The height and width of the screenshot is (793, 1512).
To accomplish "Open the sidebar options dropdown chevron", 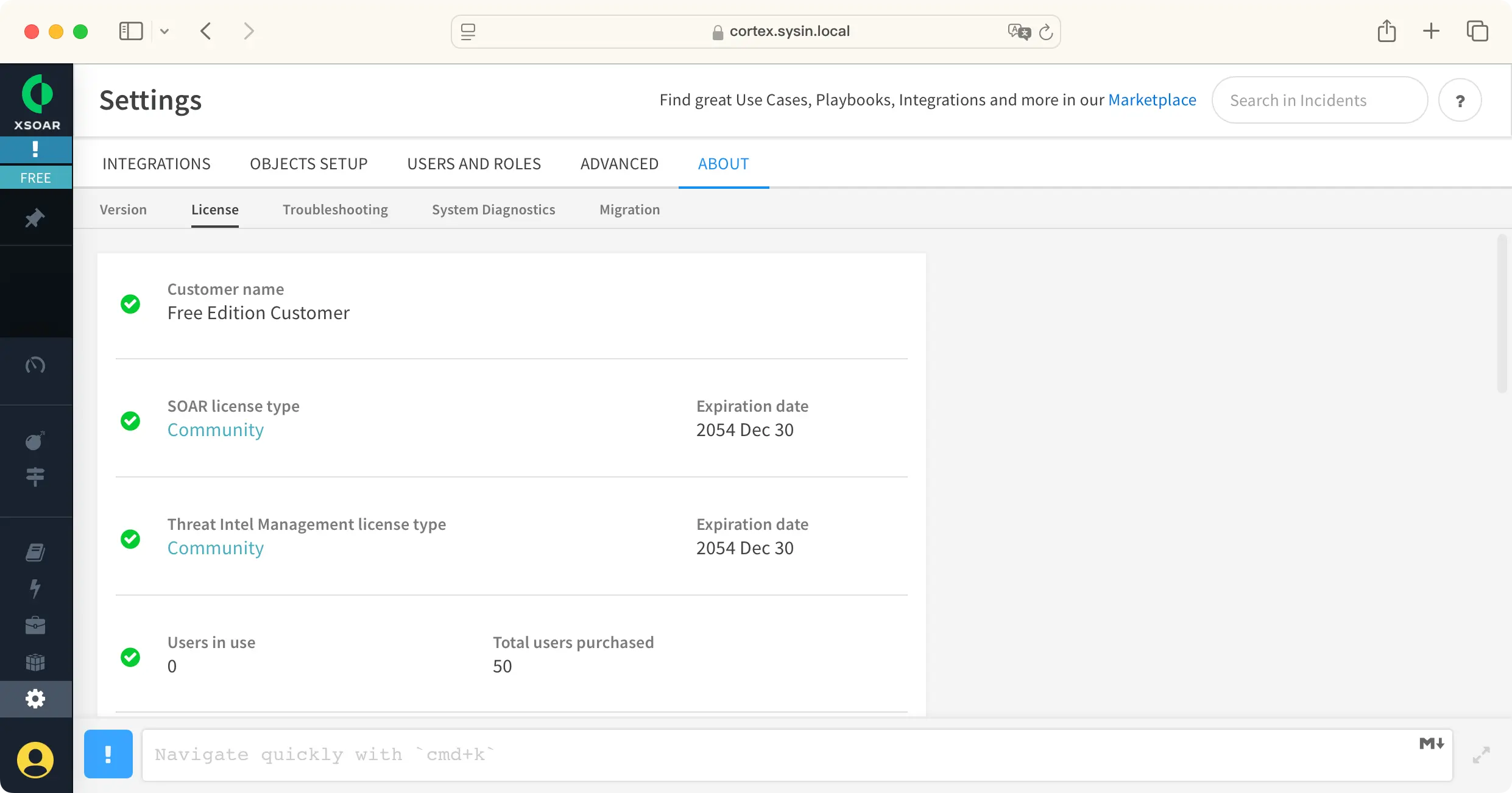I will (164, 31).
